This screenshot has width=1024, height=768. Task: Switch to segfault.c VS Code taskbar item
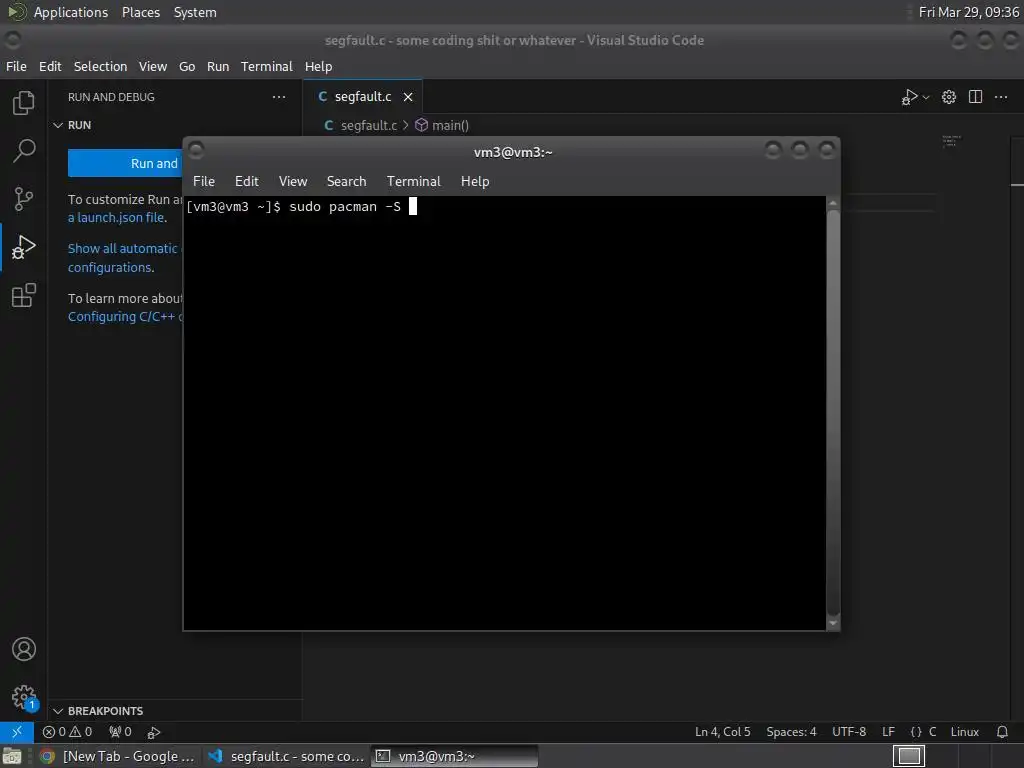(x=285, y=756)
